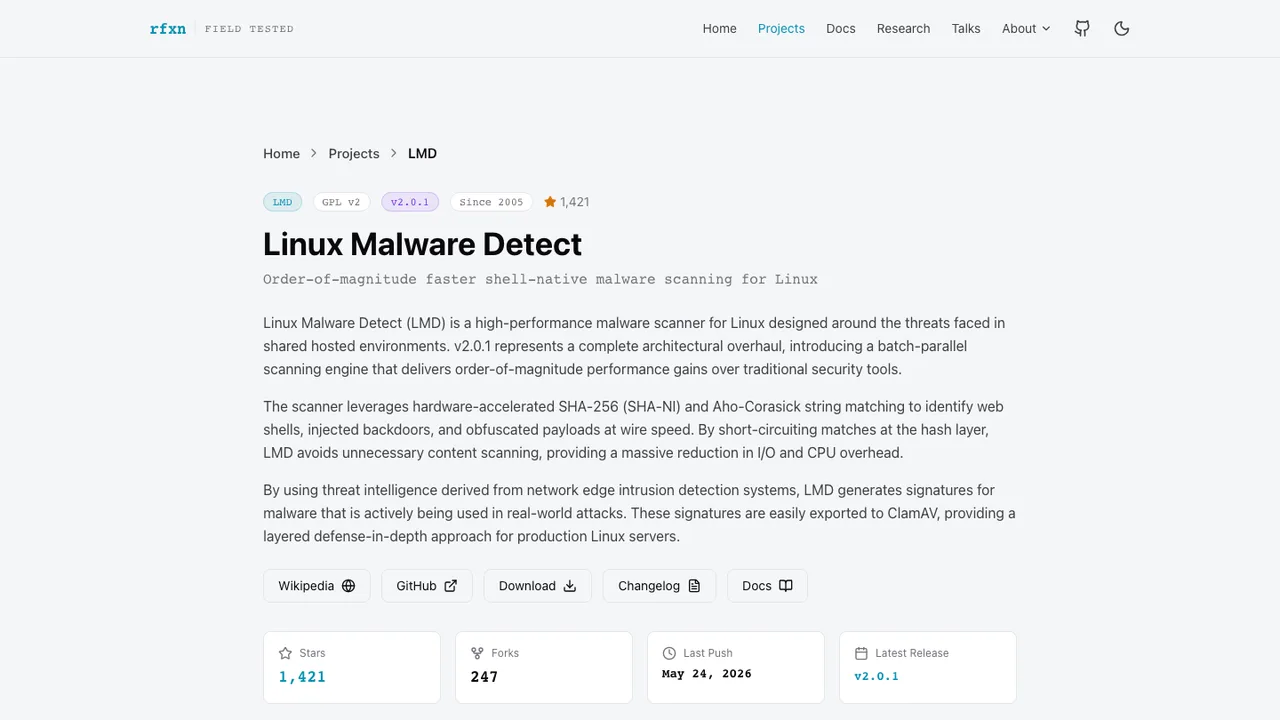
Task: Click the star outline icon in Stars card
Action: [285, 653]
